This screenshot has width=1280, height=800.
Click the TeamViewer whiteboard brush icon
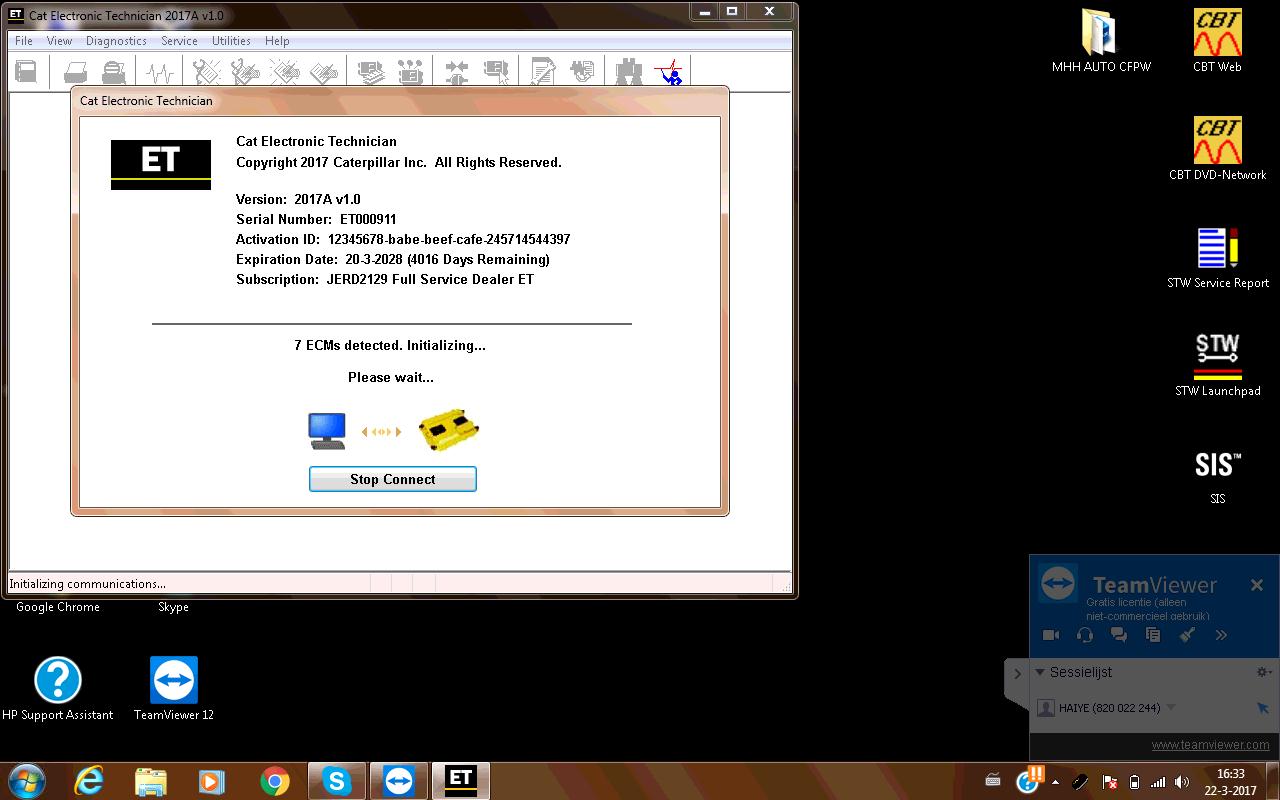1187,635
